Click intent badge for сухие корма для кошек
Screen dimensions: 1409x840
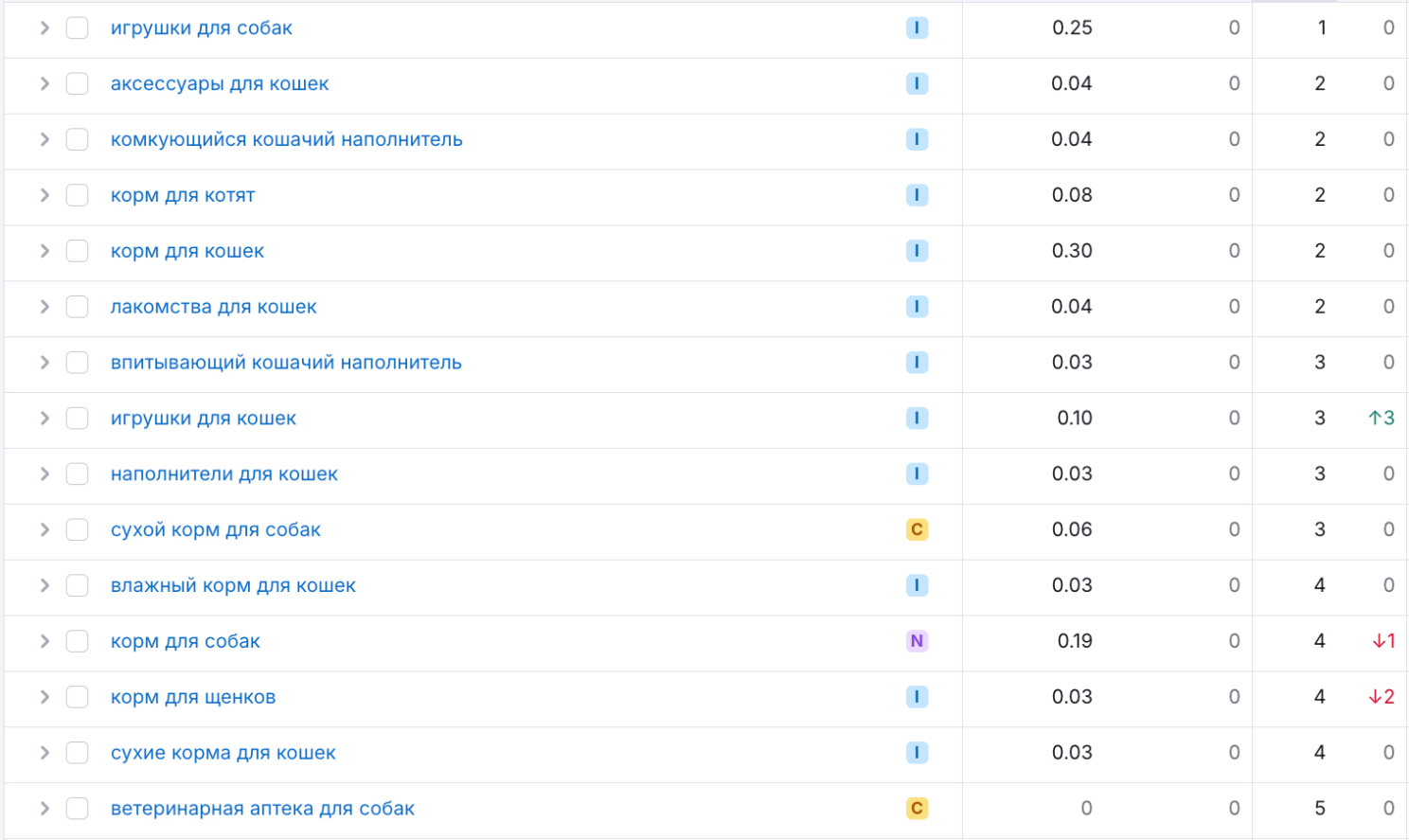917,753
